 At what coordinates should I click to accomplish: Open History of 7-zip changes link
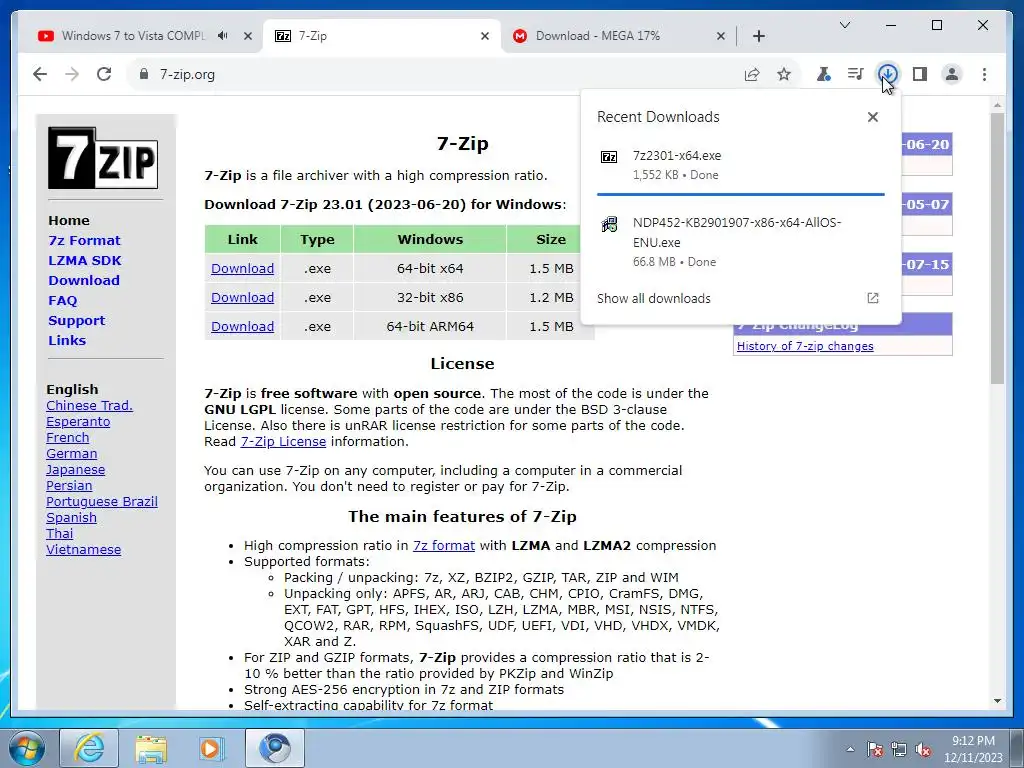coord(805,346)
